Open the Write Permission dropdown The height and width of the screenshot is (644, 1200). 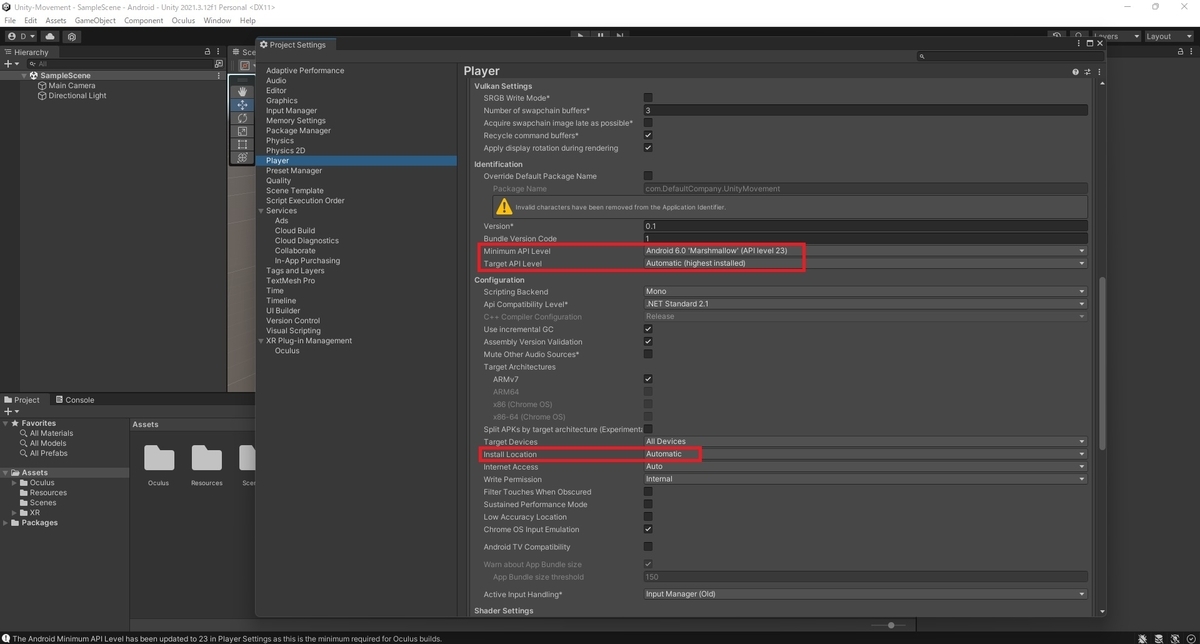pos(865,479)
